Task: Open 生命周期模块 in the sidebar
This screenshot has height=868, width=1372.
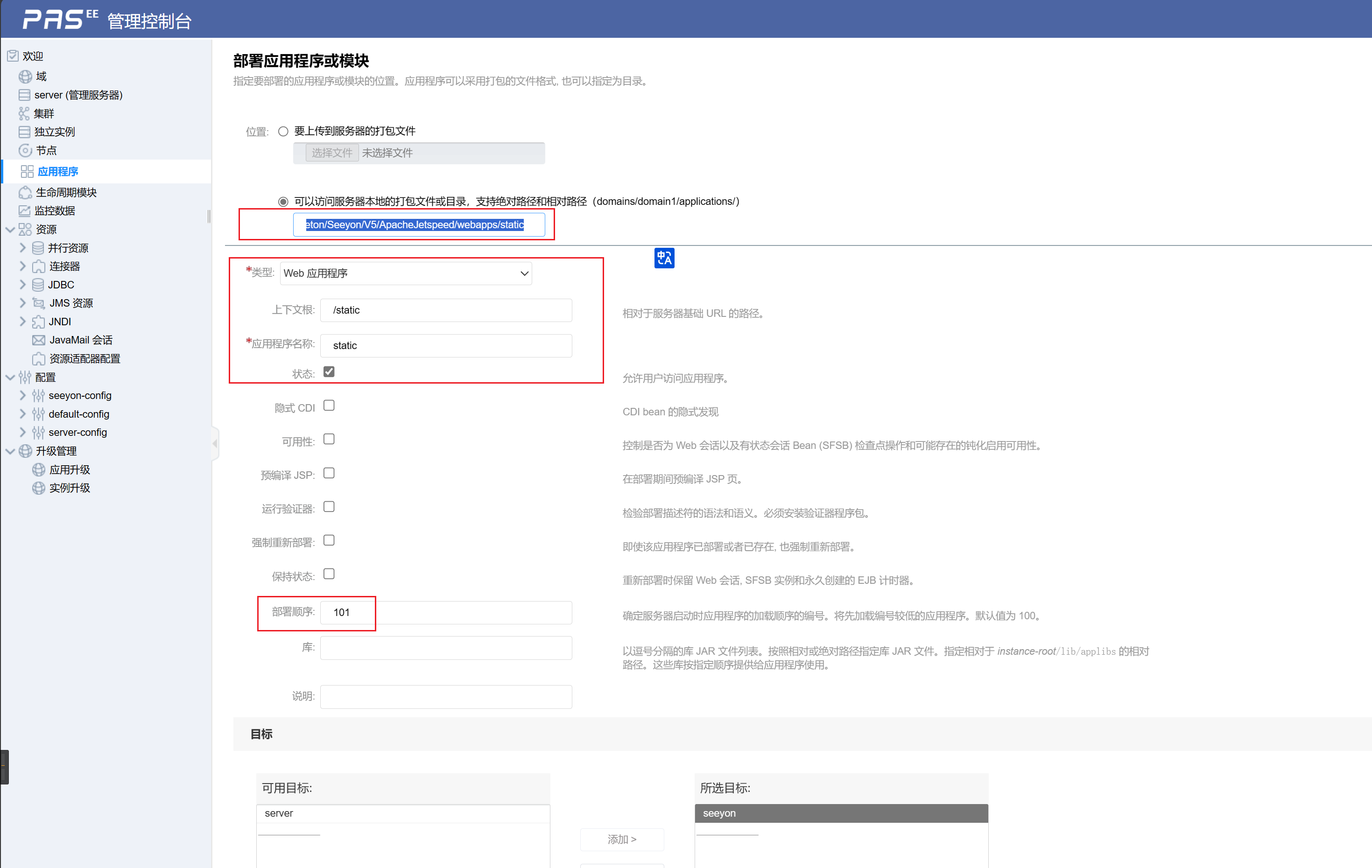Action: [x=65, y=193]
